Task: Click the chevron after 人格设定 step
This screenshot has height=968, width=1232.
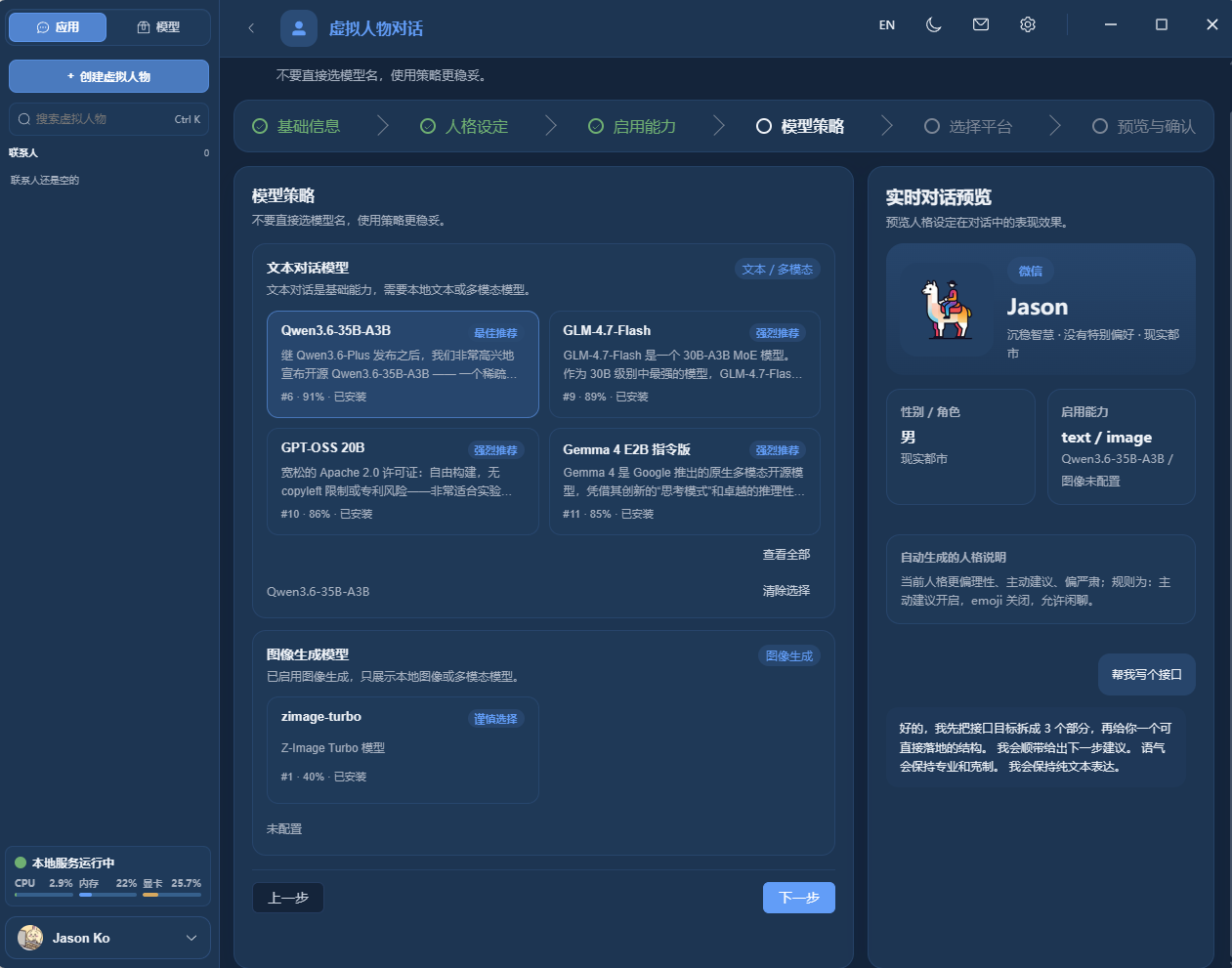Action: point(551,126)
